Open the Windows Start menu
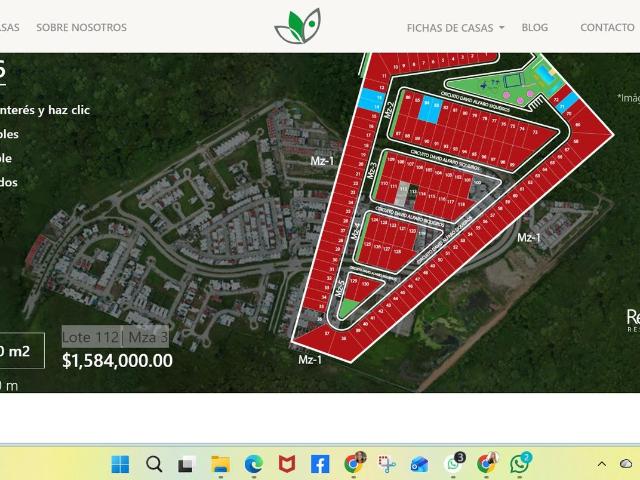 120,464
